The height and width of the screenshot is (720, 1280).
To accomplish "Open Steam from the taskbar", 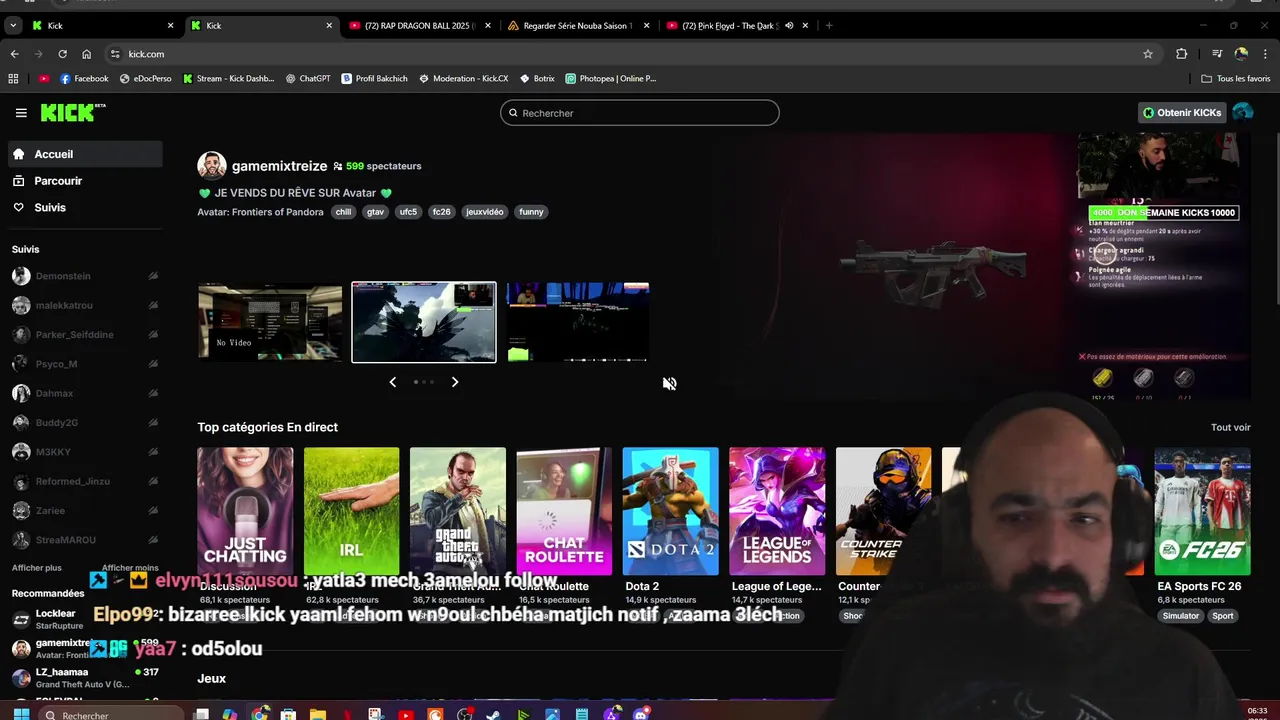I will [x=495, y=715].
